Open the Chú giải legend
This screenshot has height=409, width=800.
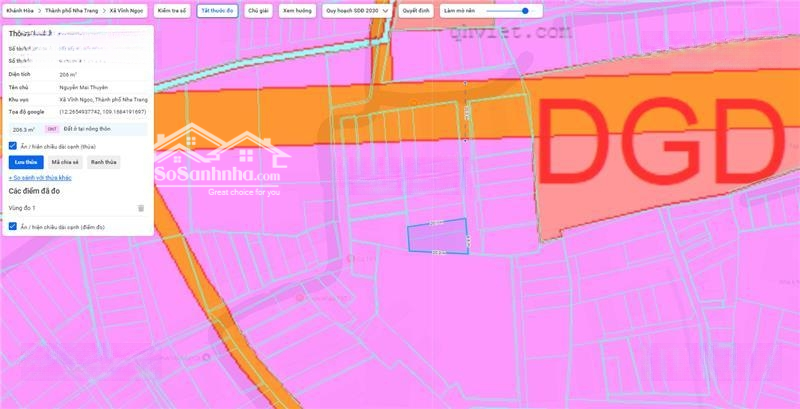[258, 10]
